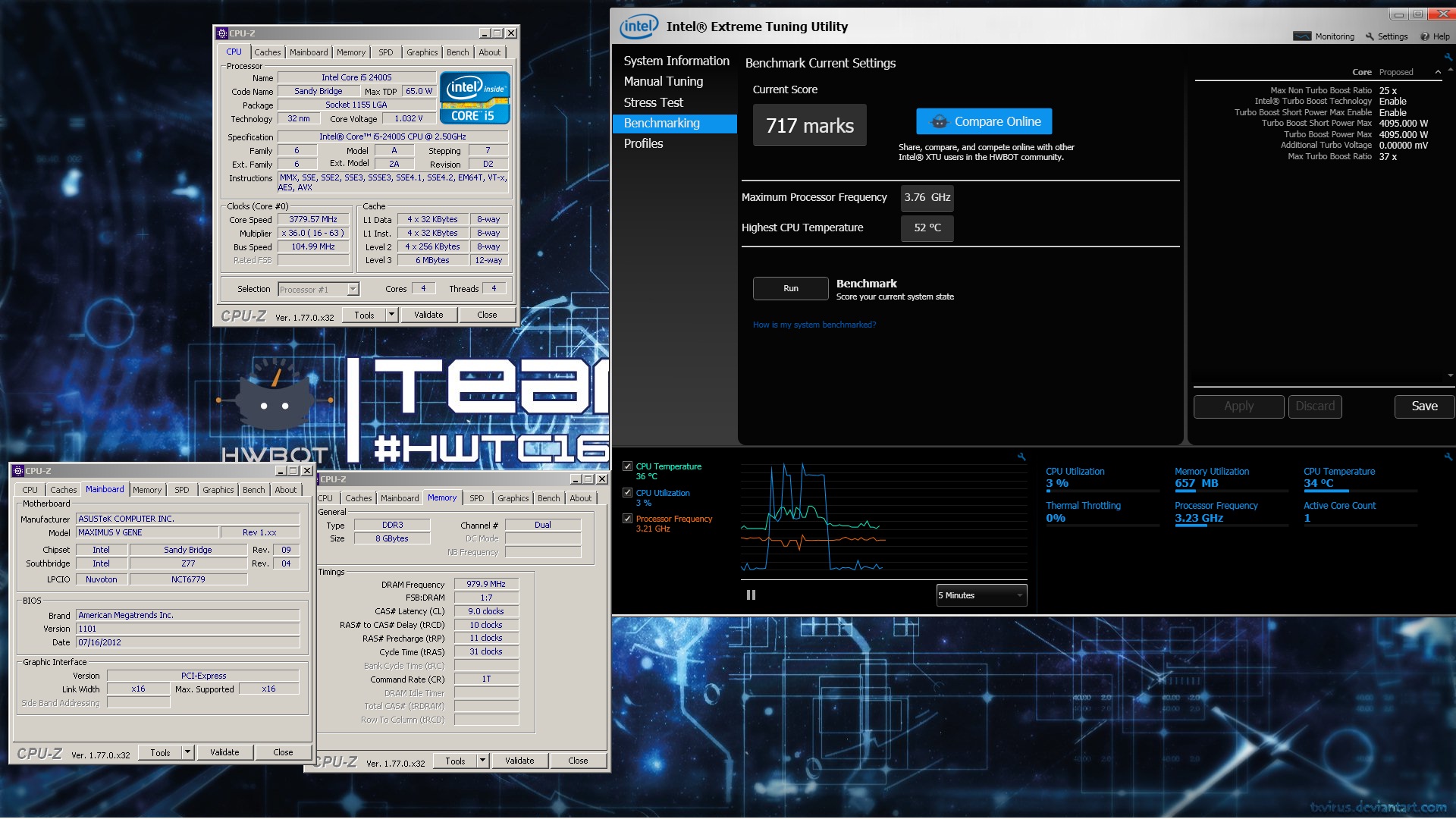Screen dimensions: 1456x819
Task: Open the CPU tab in the Mainboard CPU-Z window
Action: point(30,490)
